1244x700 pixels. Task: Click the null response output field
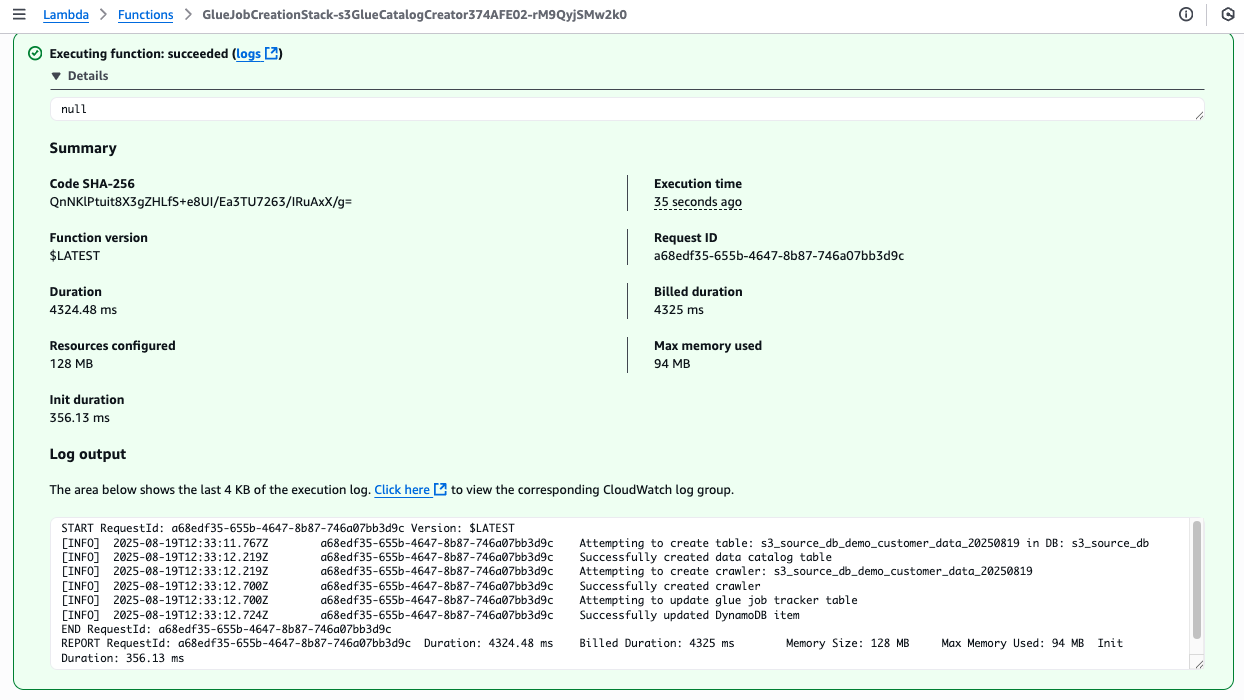tap(626, 109)
